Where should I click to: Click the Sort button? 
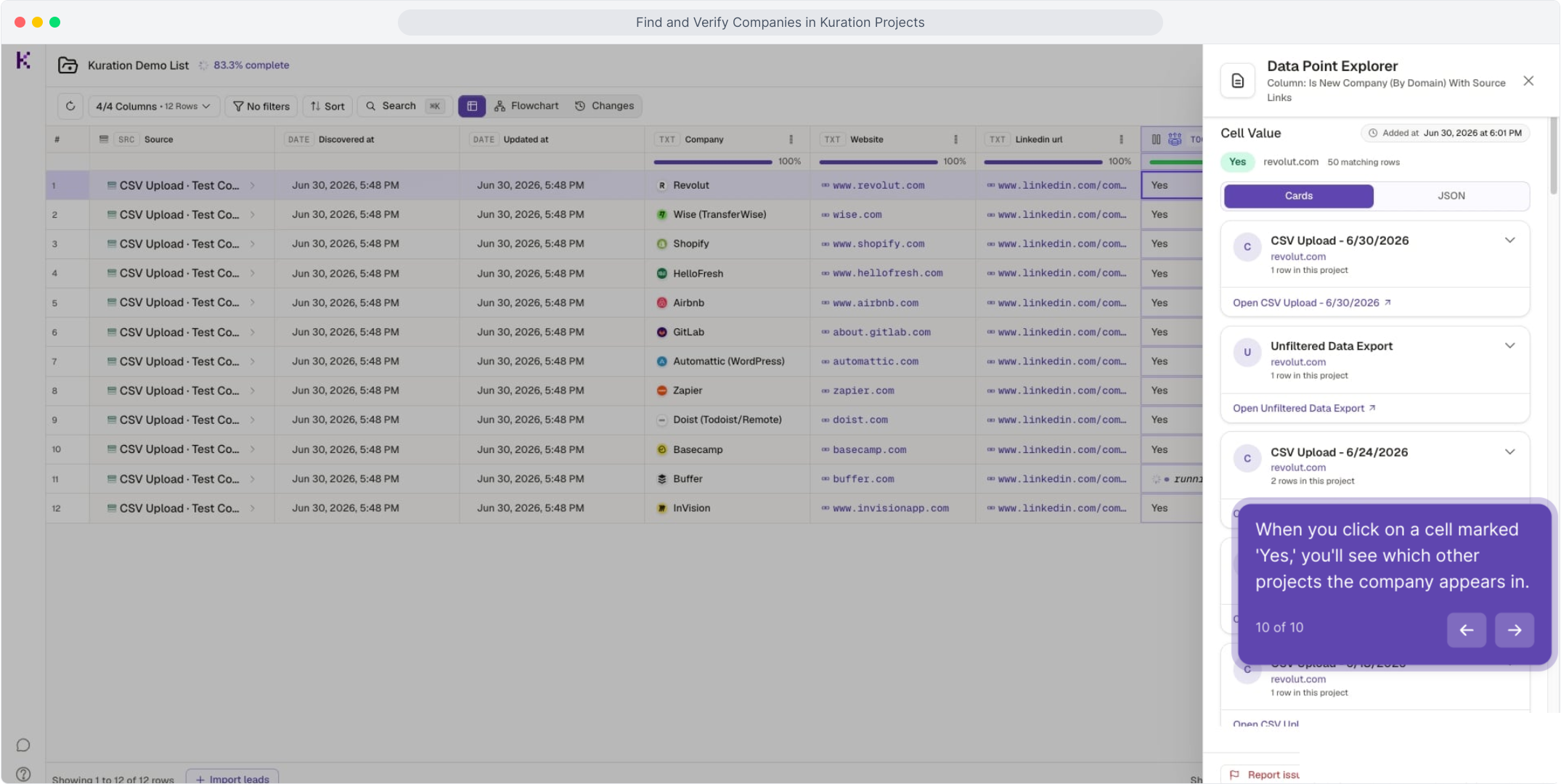click(x=327, y=106)
